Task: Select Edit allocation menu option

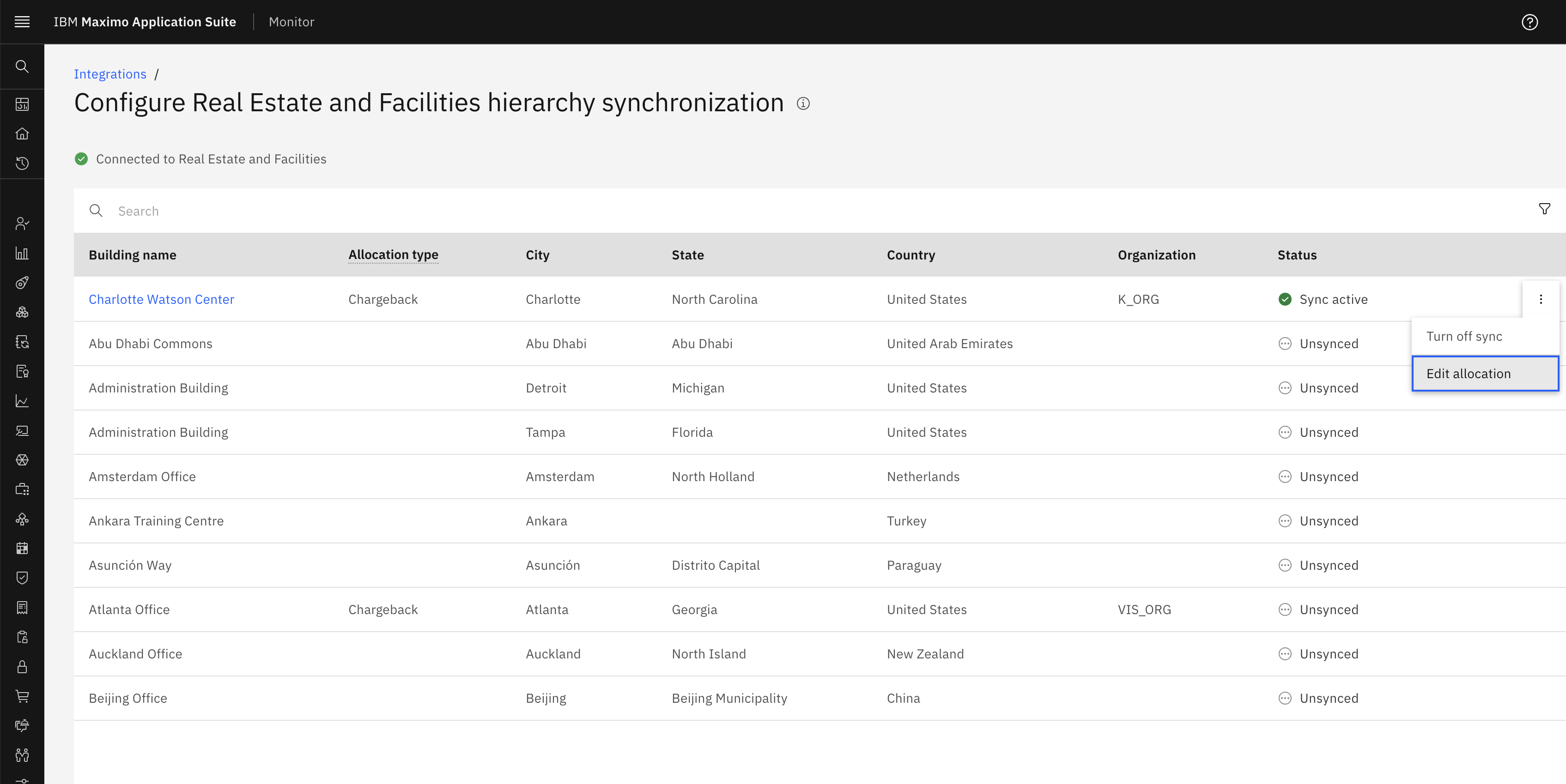Action: click(x=1485, y=374)
